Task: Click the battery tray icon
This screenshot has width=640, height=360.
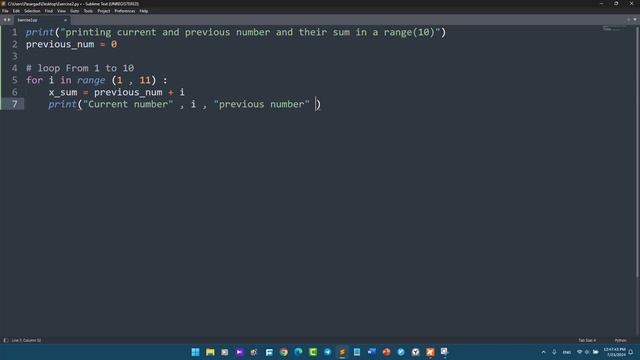Action: [x=596, y=352]
